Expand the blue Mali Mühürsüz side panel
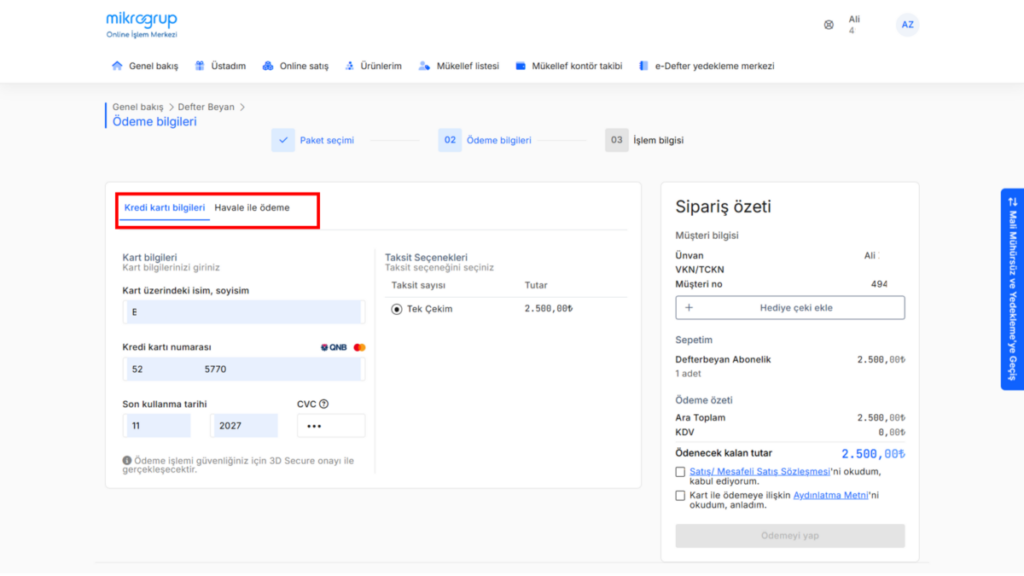 point(1012,289)
